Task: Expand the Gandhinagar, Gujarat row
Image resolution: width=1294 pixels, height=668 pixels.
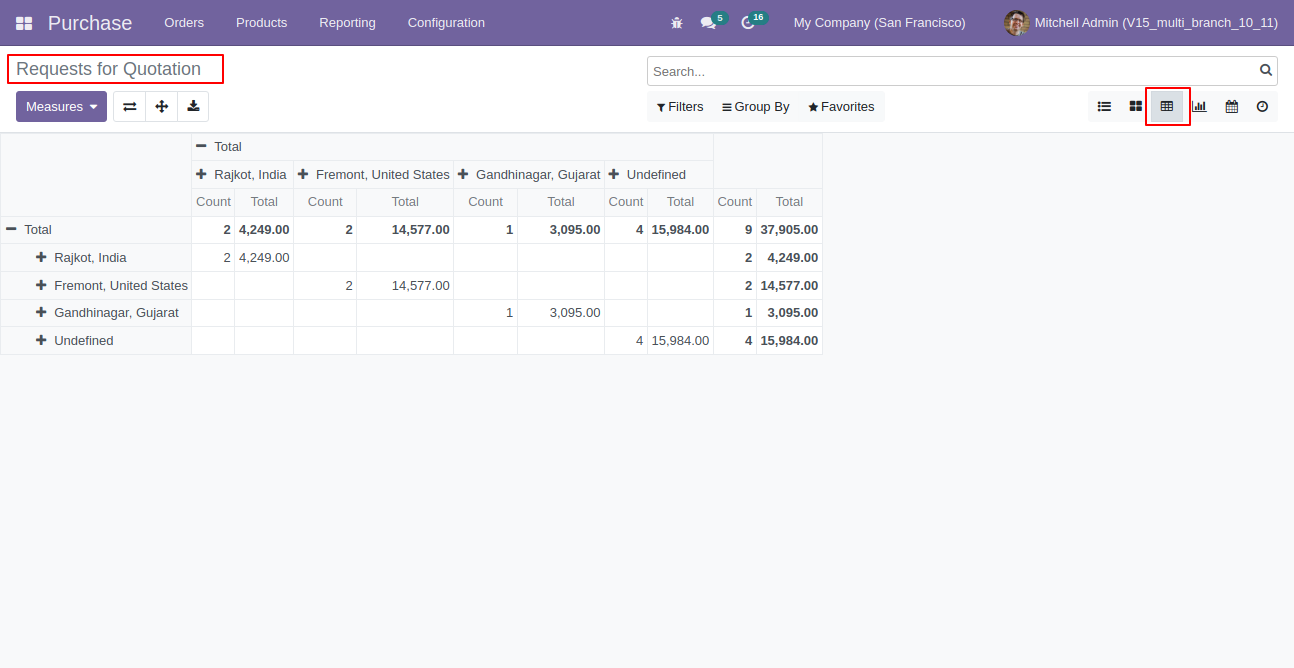Action: (96, 313)
